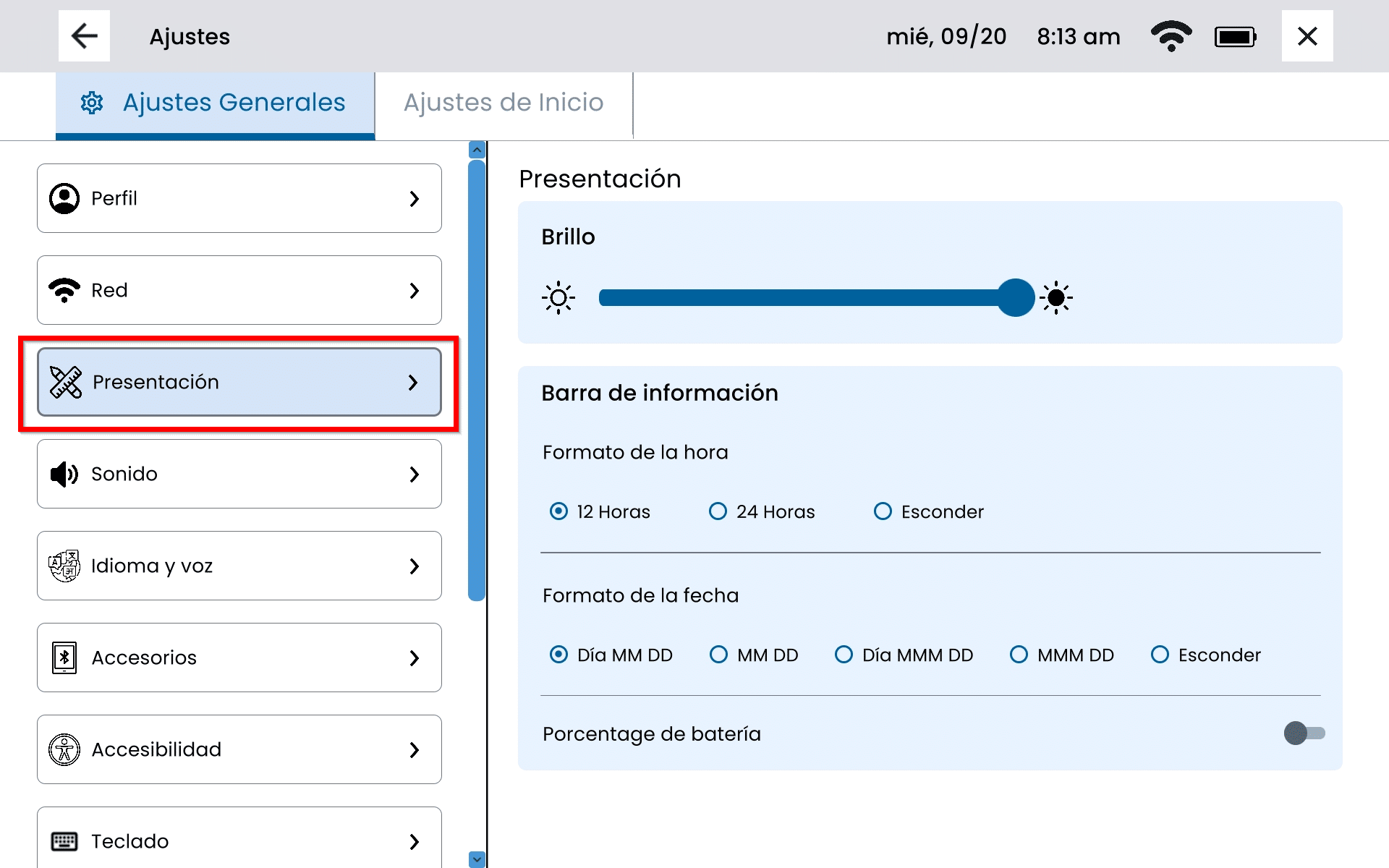Expand the Accesibilidad chevron arrow
Screen dimensions: 1389x868
[414, 749]
